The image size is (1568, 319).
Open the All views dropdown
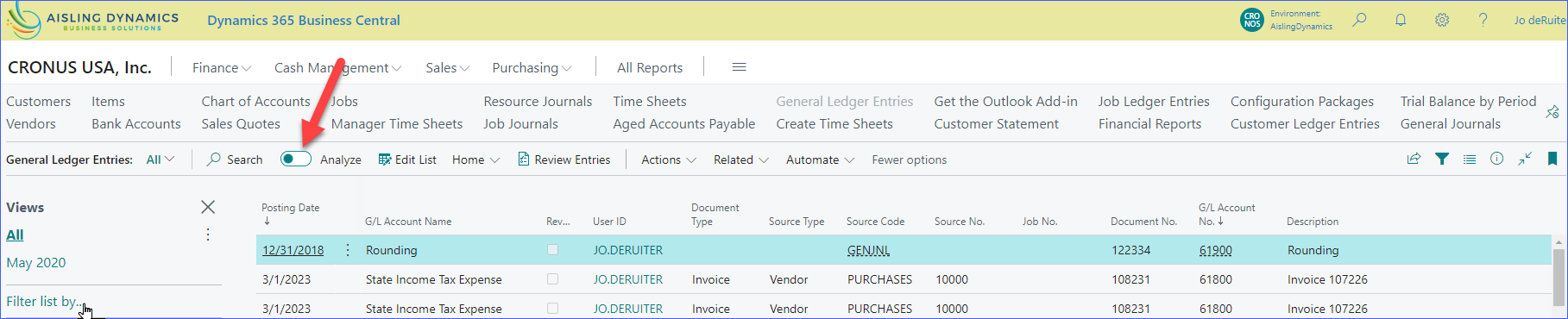(x=161, y=159)
